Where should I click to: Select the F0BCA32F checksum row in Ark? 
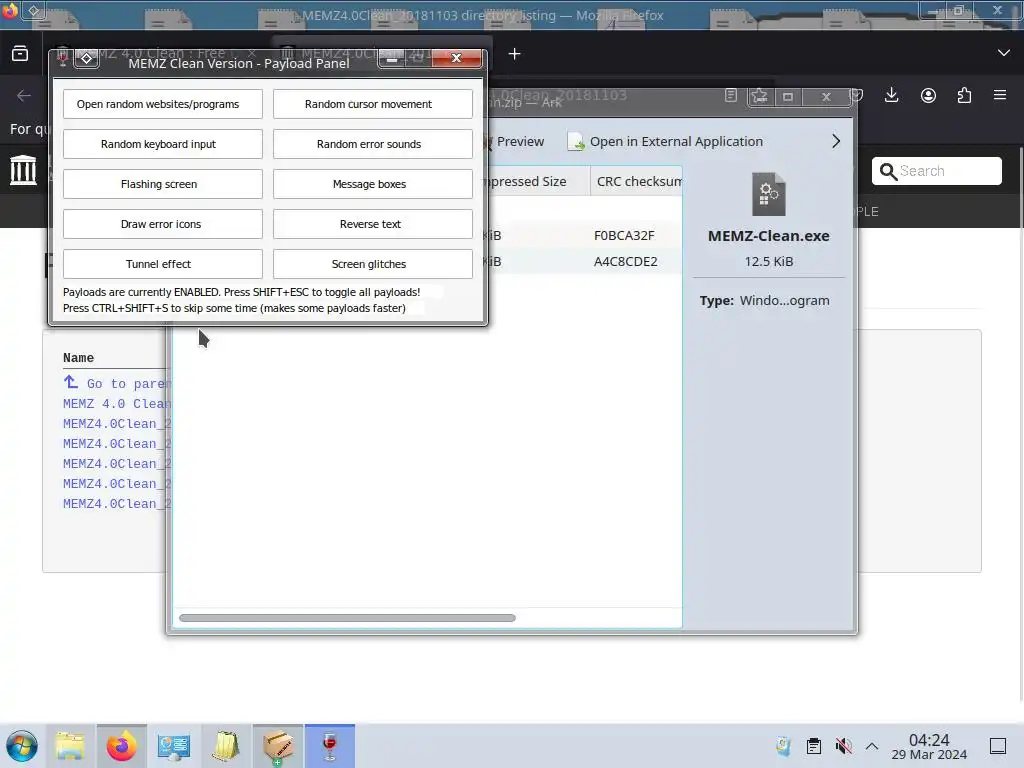[584, 235]
